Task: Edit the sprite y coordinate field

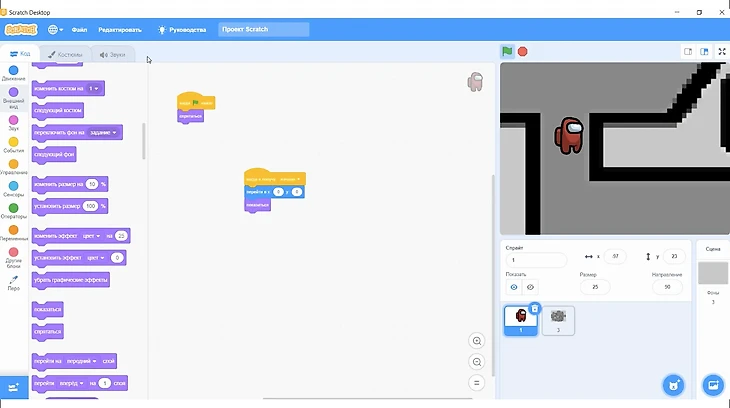Action: tap(674, 257)
